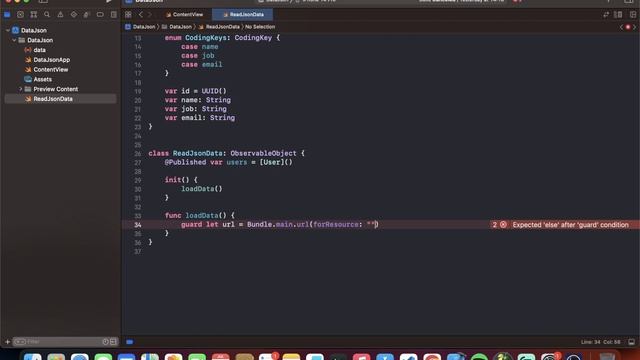Open the Debug navigator icon
Viewport: 640px width, 360px height.
(x=87, y=15)
